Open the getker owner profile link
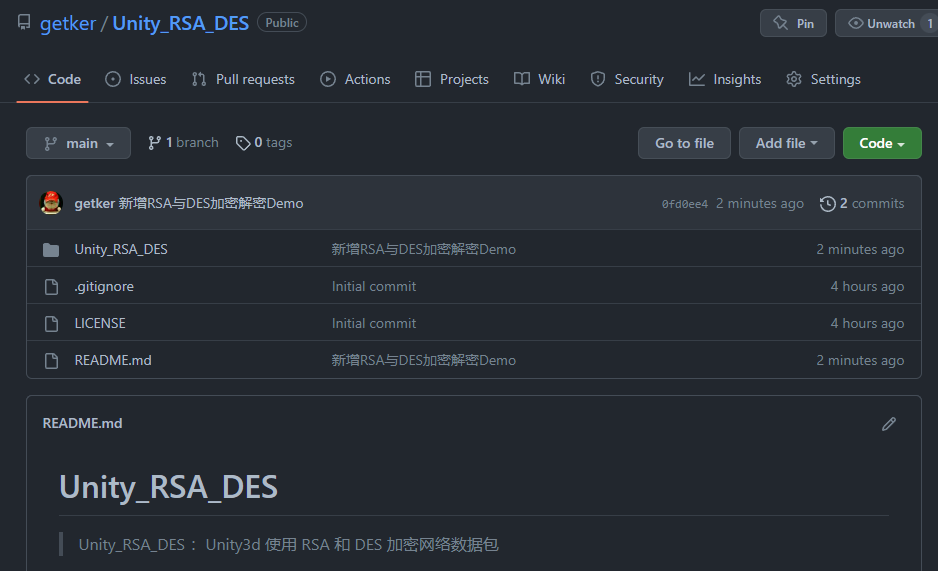Image resolution: width=938 pixels, height=571 pixels. (67, 23)
